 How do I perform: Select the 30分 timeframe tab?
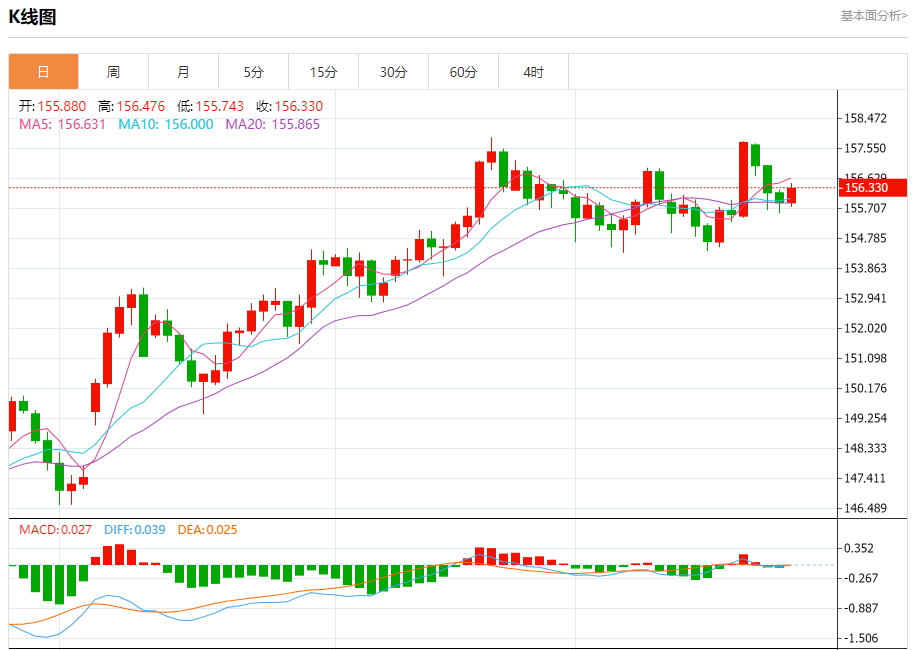[x=393, y=72]
